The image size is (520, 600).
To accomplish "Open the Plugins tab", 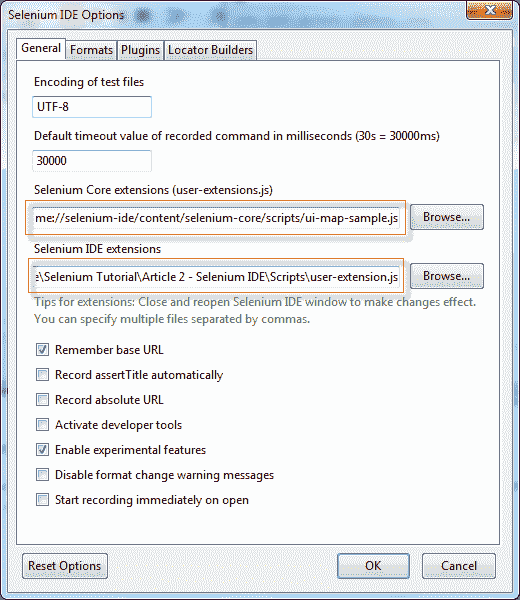I will (x=140, y=50).
